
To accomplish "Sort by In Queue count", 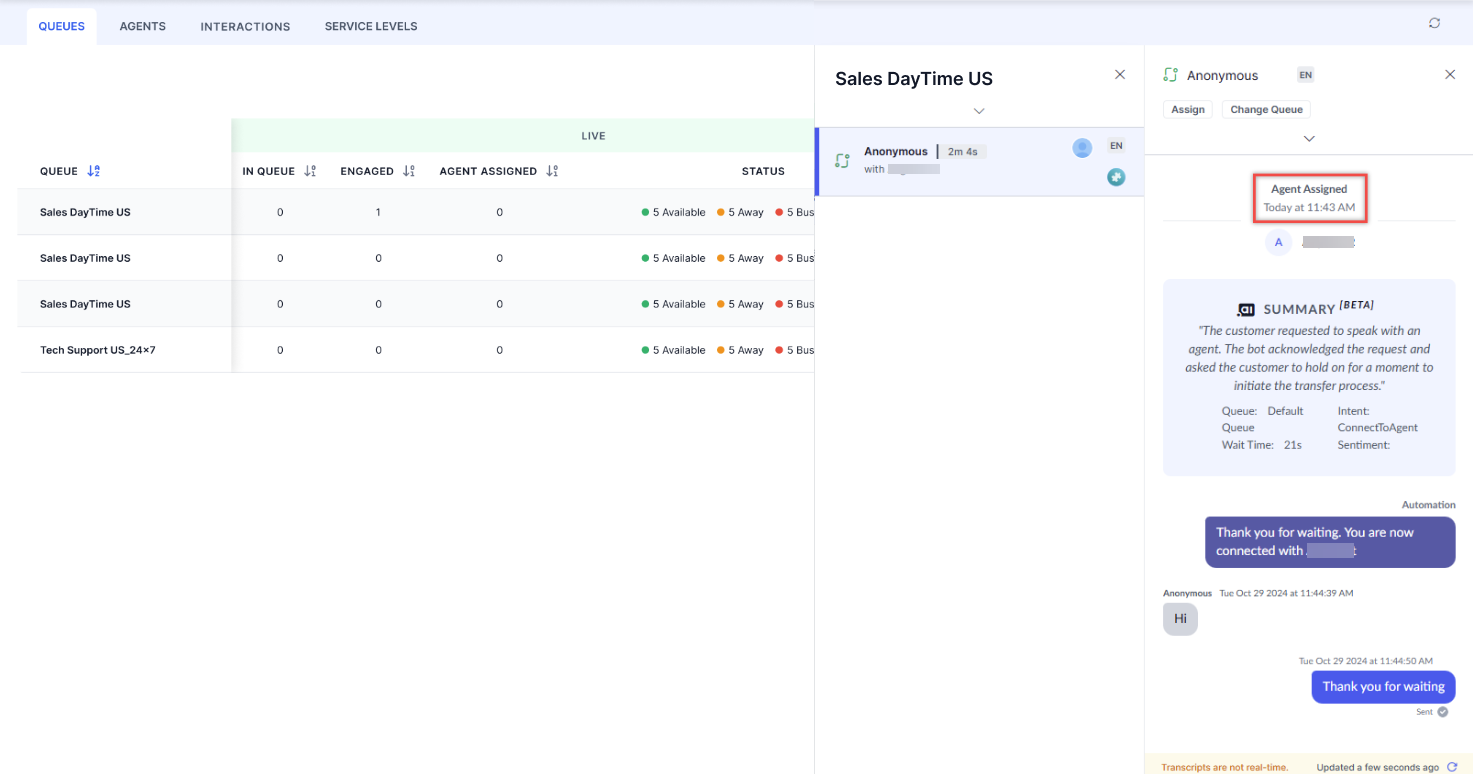I will click(310, 171).
